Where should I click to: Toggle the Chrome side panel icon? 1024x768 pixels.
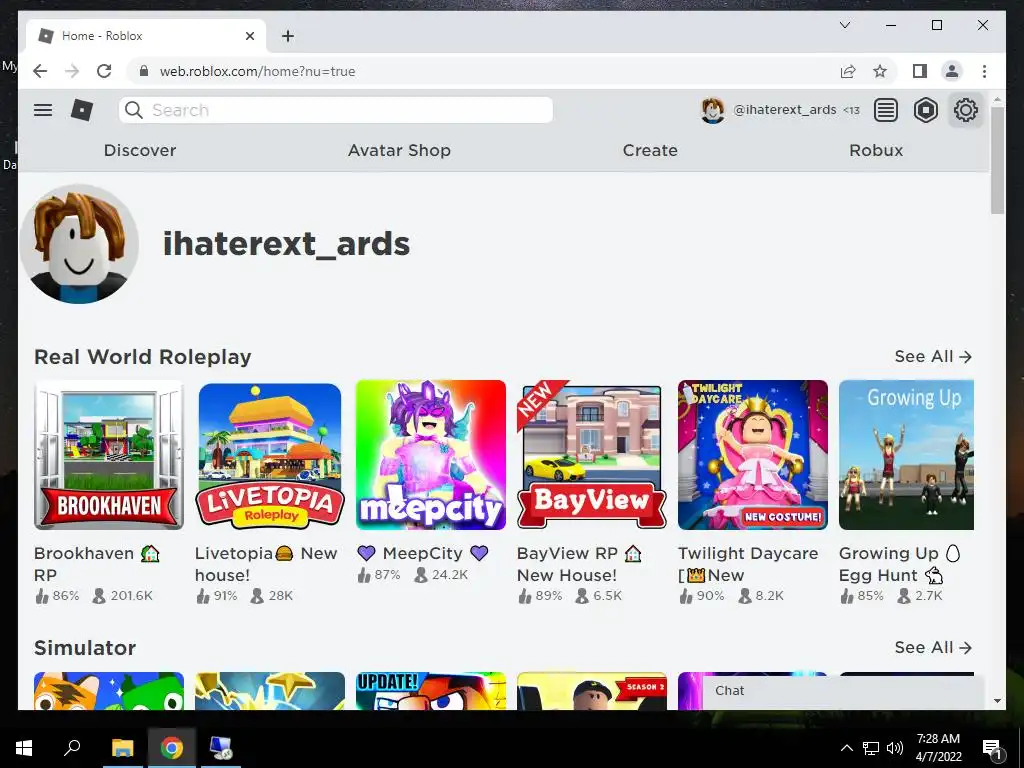pos(920,71)
